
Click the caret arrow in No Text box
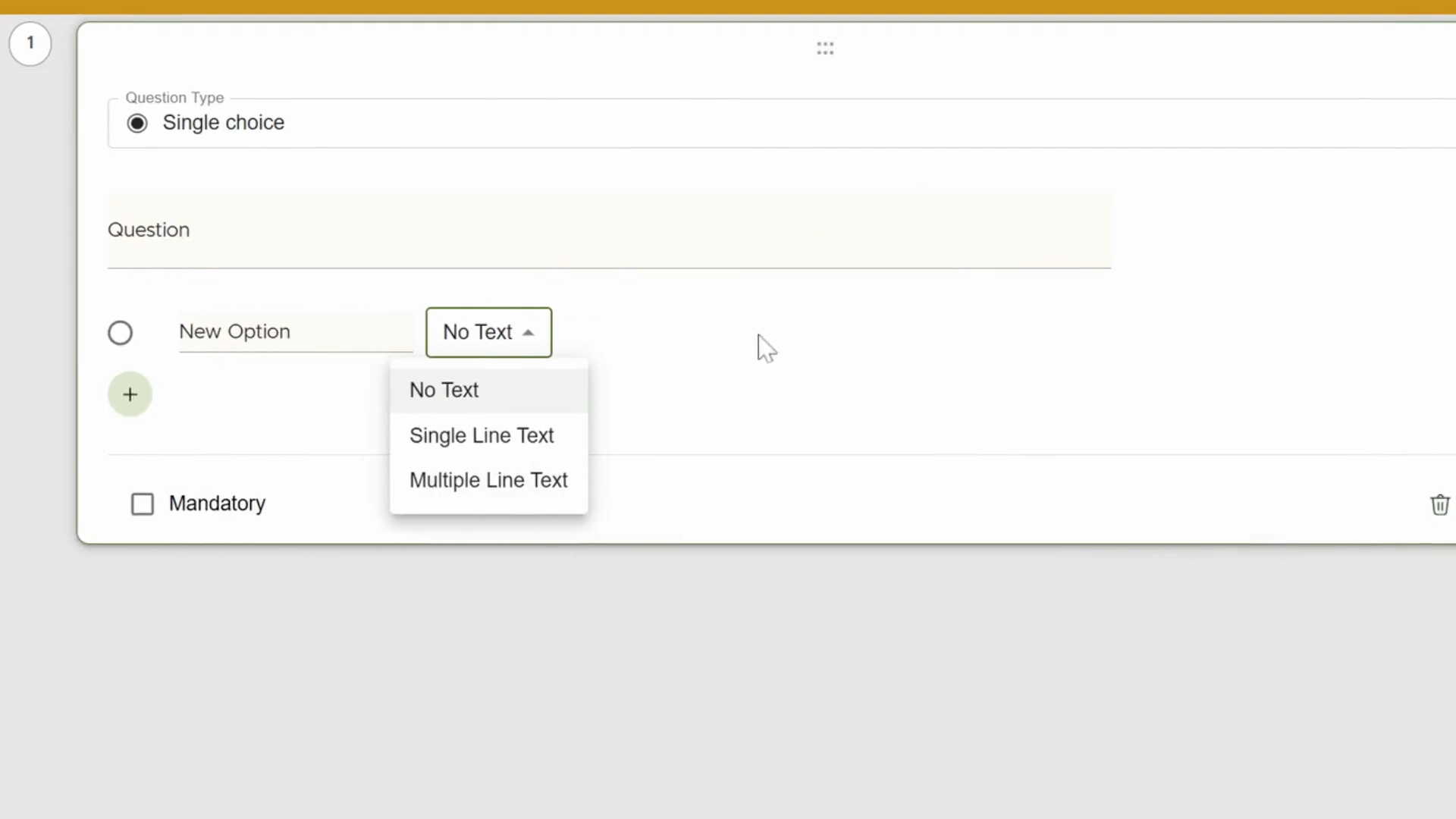coord(529,333)
